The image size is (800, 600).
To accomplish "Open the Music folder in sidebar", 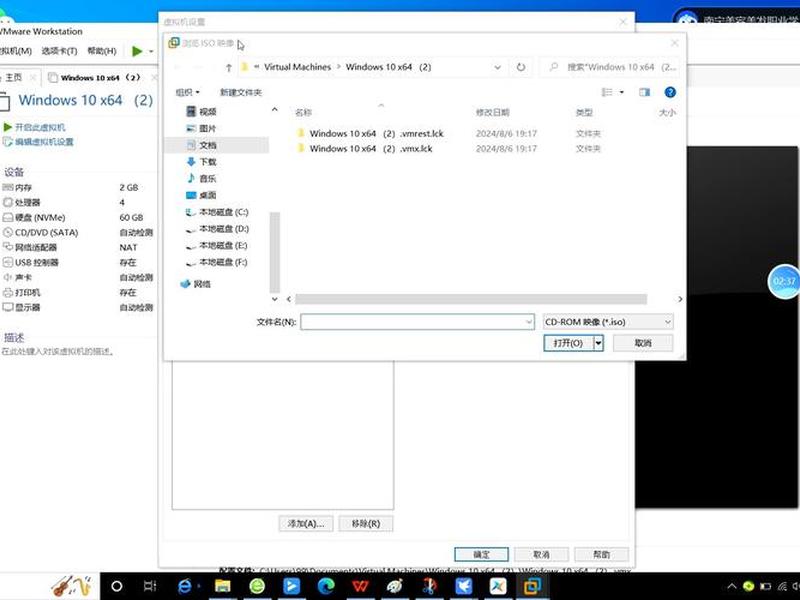I will pos(202,179).
